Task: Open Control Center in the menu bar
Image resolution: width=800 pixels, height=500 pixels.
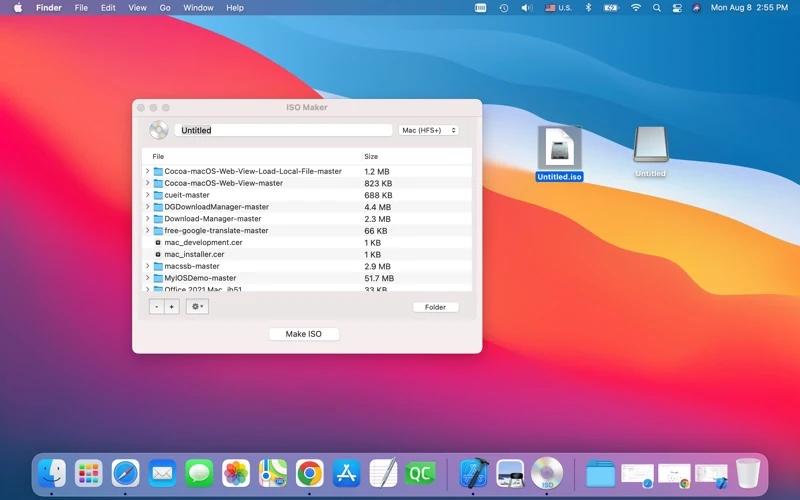Action: [677, 8]
